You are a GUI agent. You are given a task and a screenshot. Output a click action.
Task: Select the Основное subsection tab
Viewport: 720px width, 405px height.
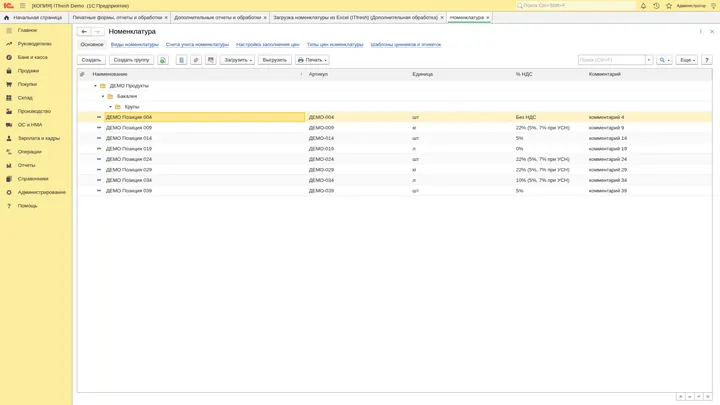(x=92, y=45)
